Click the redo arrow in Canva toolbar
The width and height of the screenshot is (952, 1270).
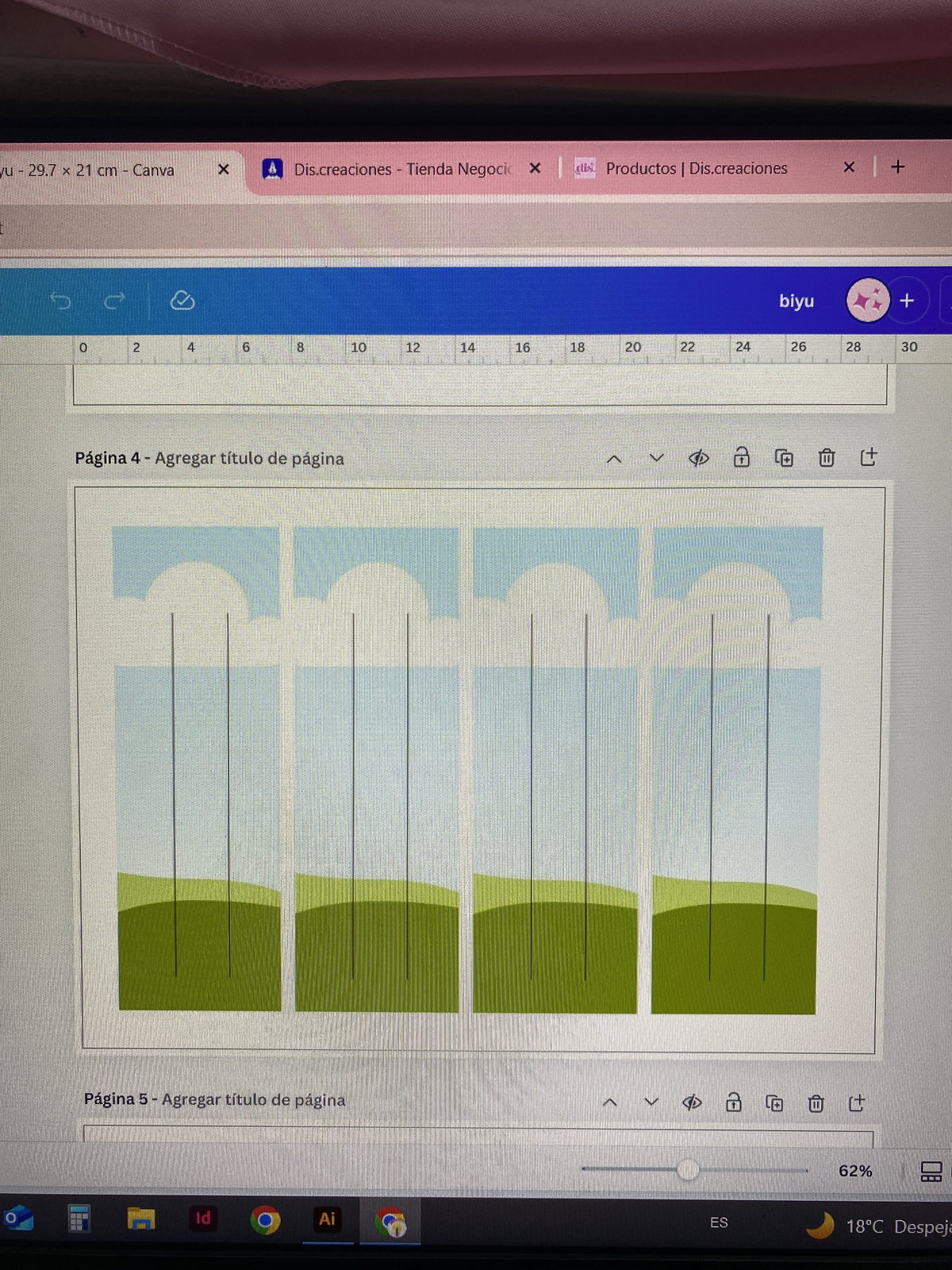coord(115,301)
